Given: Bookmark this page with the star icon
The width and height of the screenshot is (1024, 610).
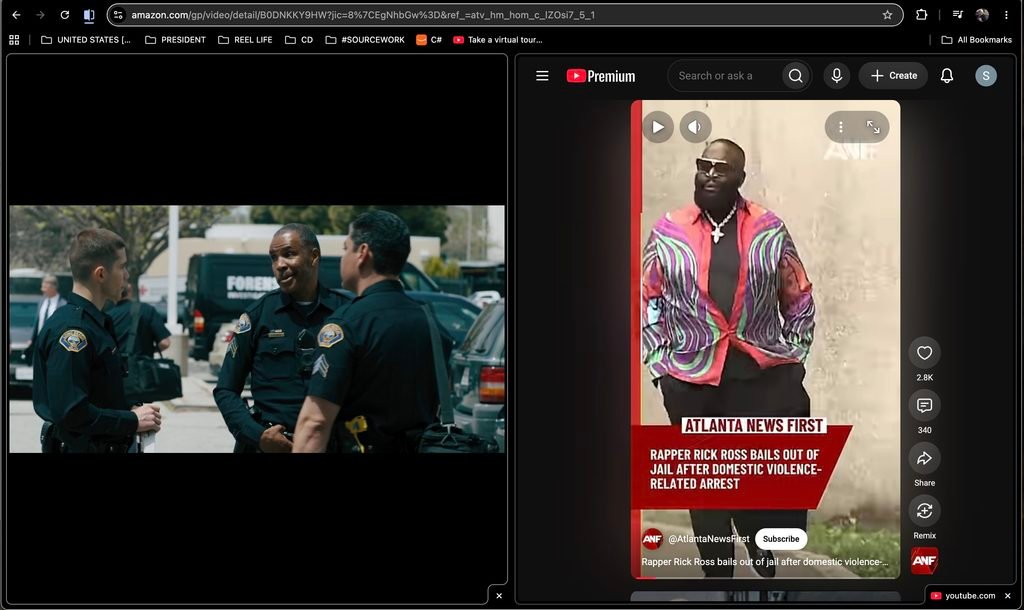Looking at the screenshot, I should [x=887, y=15].
